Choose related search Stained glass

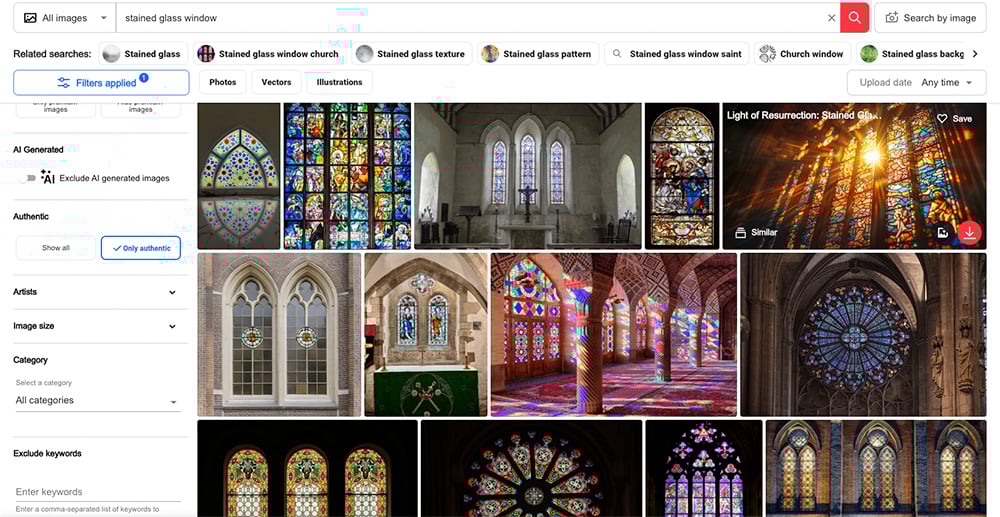point(143,54)
